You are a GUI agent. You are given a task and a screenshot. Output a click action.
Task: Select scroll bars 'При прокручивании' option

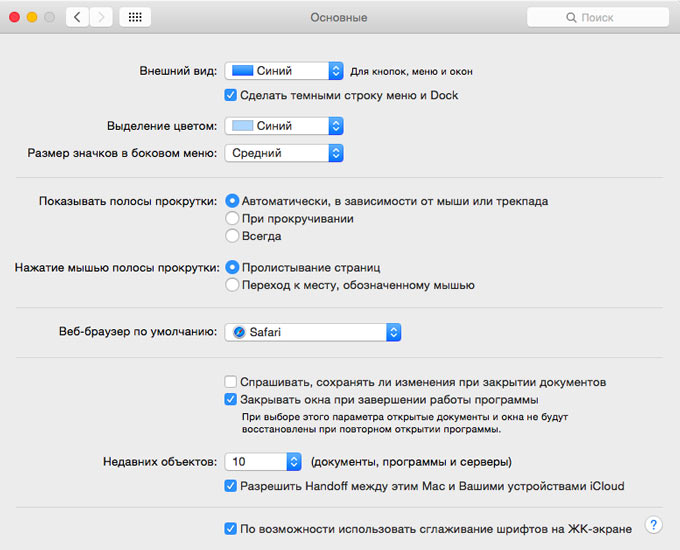point(232,218)
